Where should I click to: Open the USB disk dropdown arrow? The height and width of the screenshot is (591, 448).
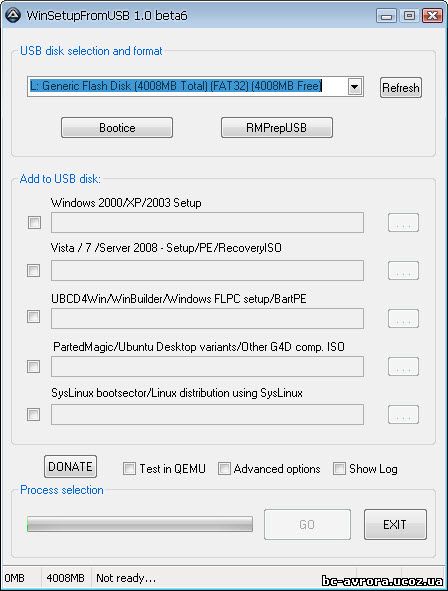[354, 87]
